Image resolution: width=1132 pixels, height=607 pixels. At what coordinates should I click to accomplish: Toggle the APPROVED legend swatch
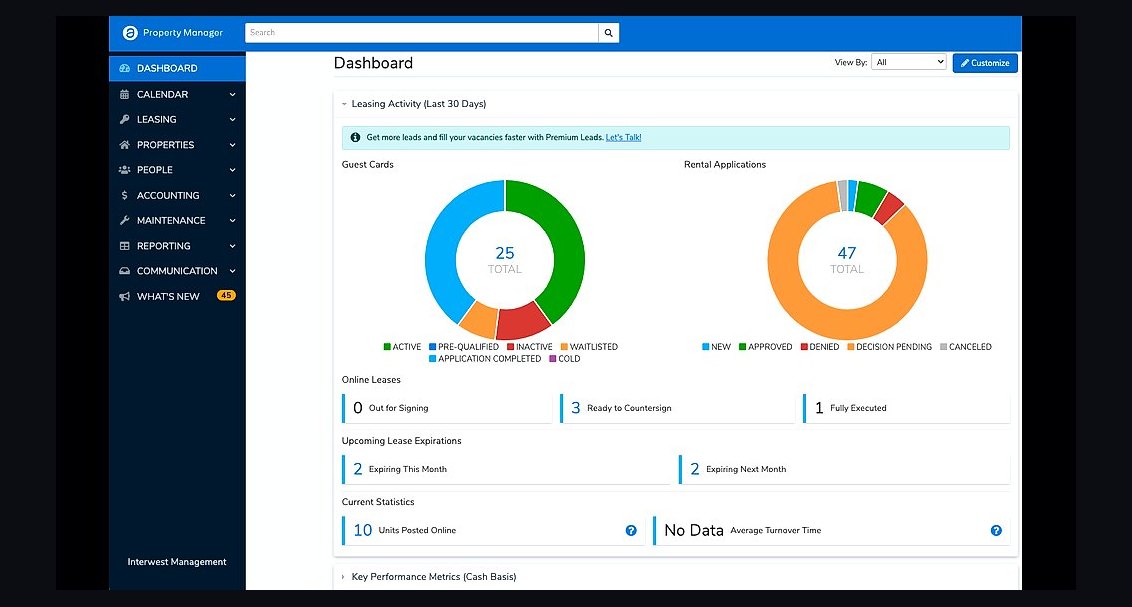pyautogui.click(x=742, y=347)
